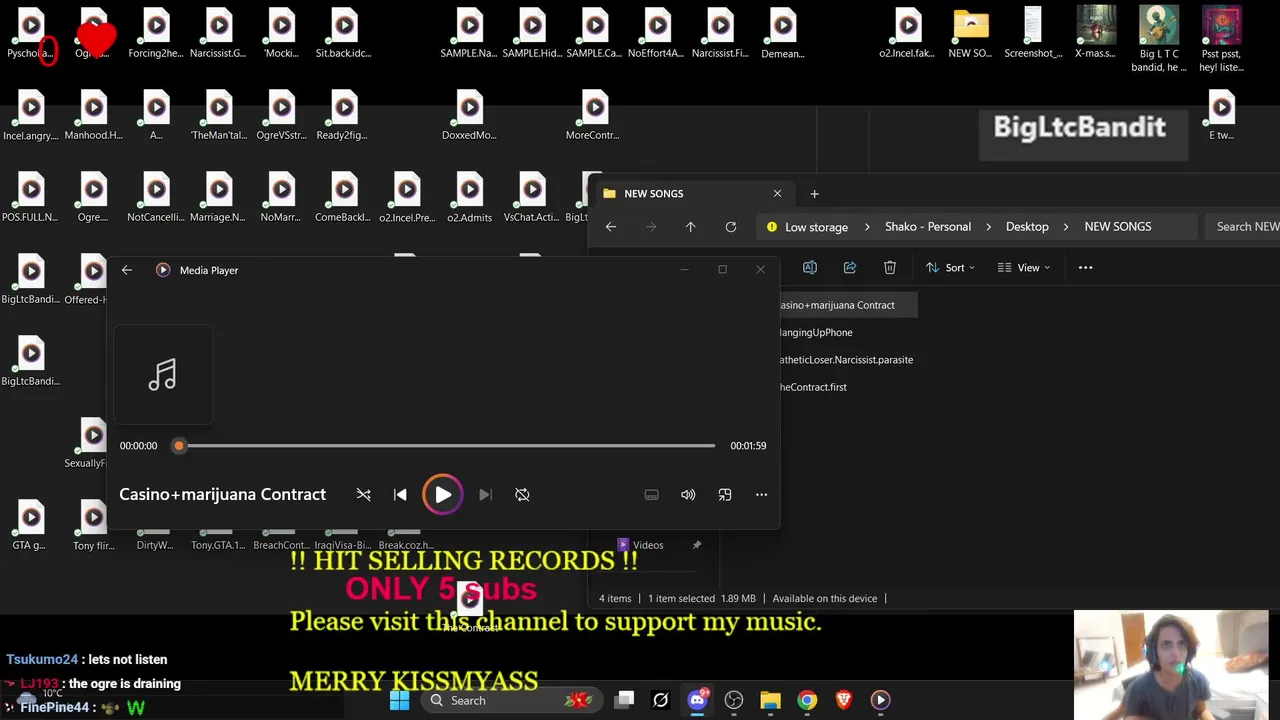
Task: Click the Media Player seek bar
Action: tap(447, 446)
